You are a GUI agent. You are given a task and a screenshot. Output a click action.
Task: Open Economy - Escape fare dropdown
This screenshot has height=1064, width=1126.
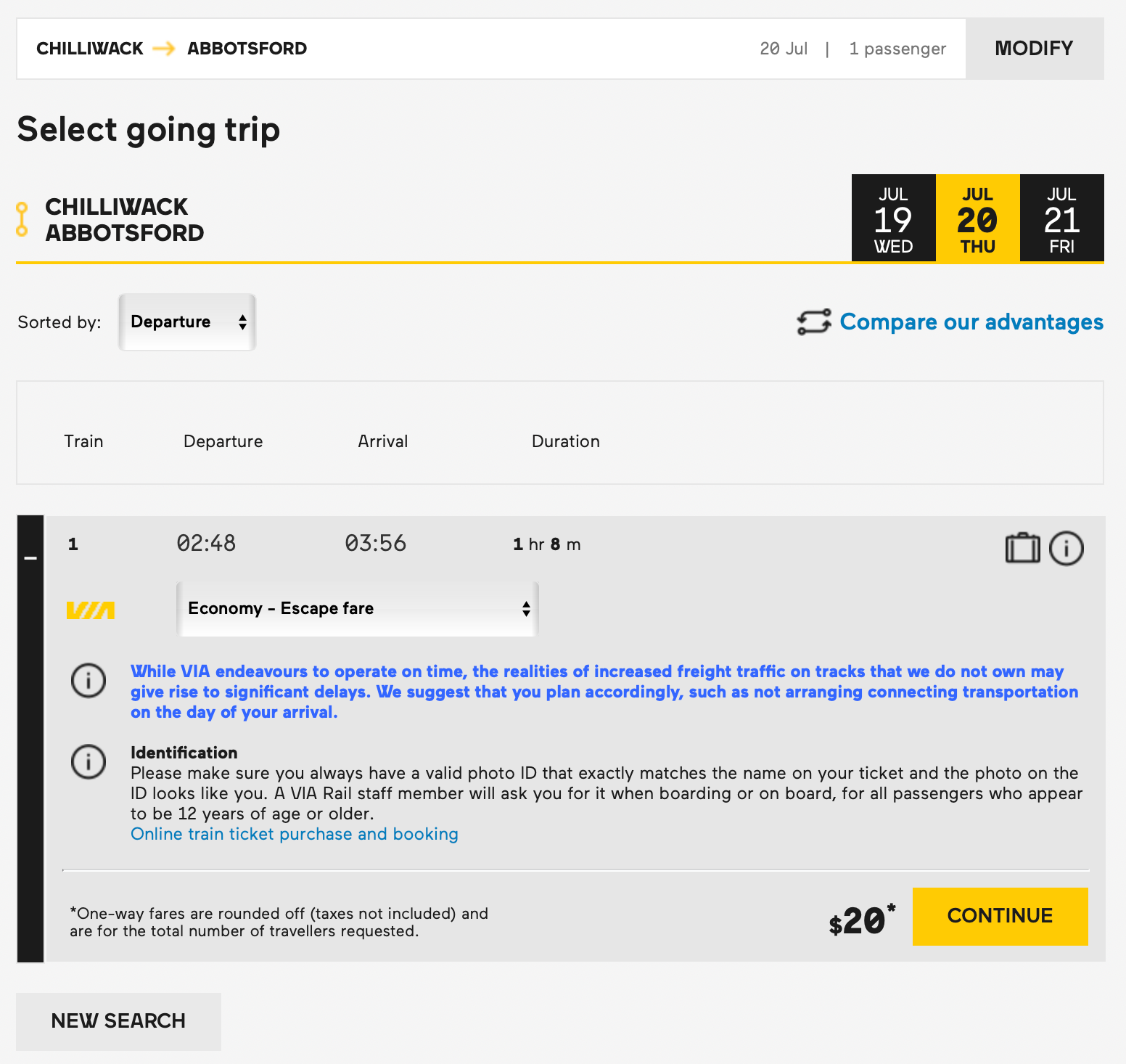pos(357,609)
